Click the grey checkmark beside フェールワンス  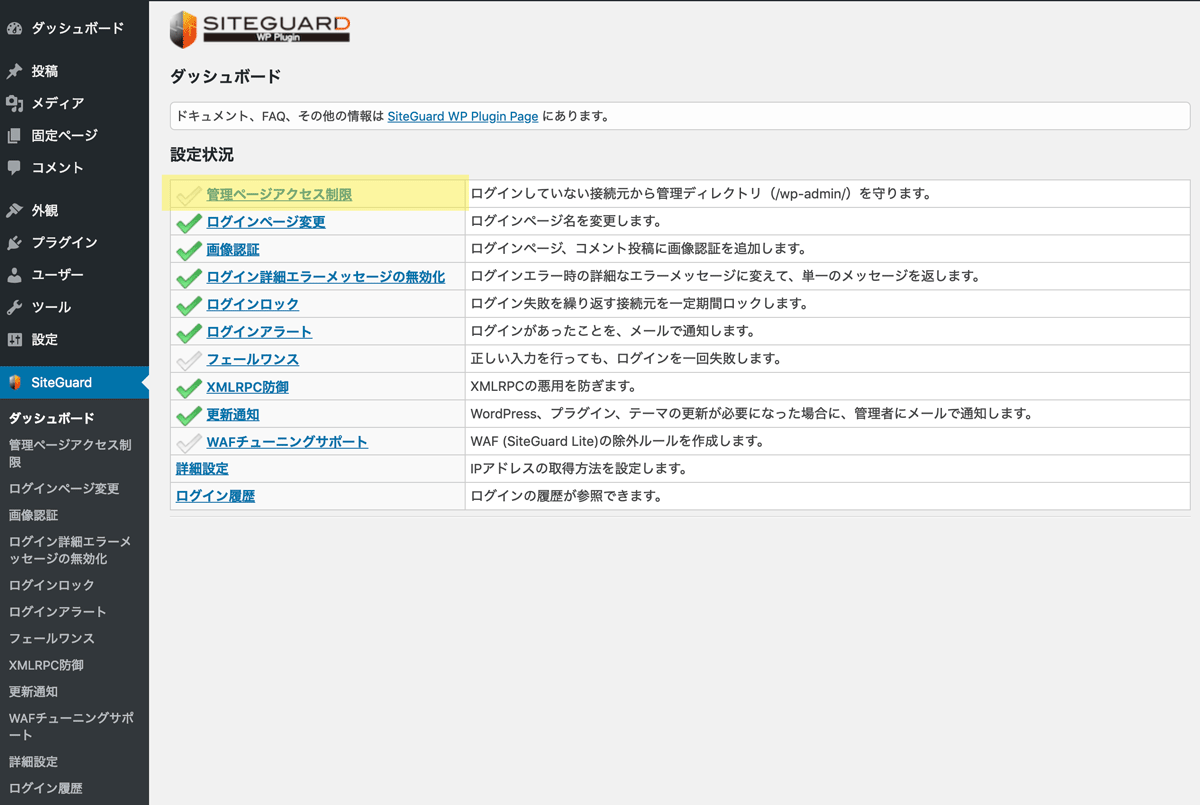coord(188,359)
